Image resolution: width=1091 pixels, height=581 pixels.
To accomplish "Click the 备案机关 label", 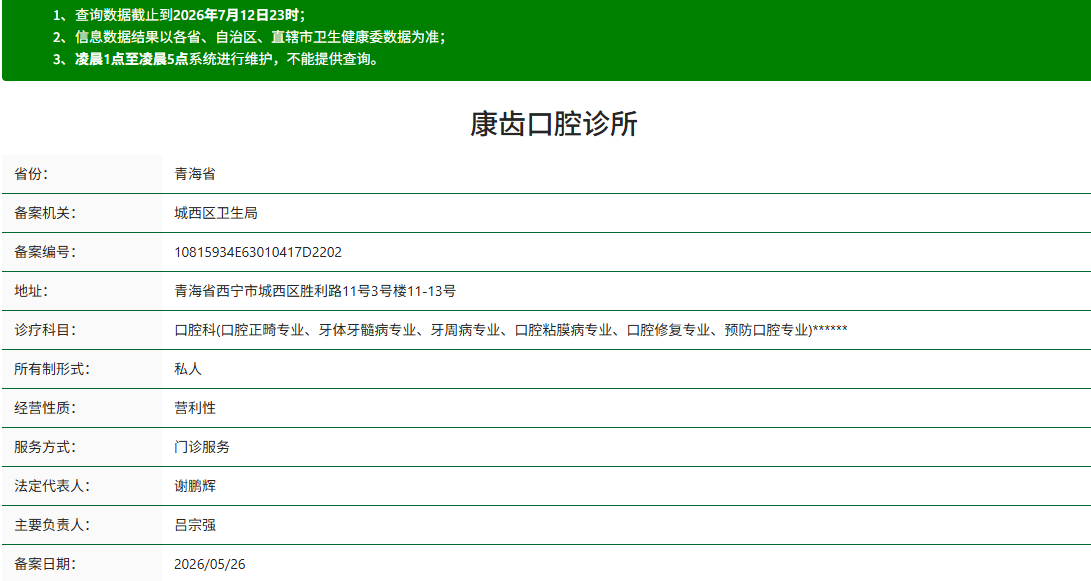I will (x=45, y=213).
